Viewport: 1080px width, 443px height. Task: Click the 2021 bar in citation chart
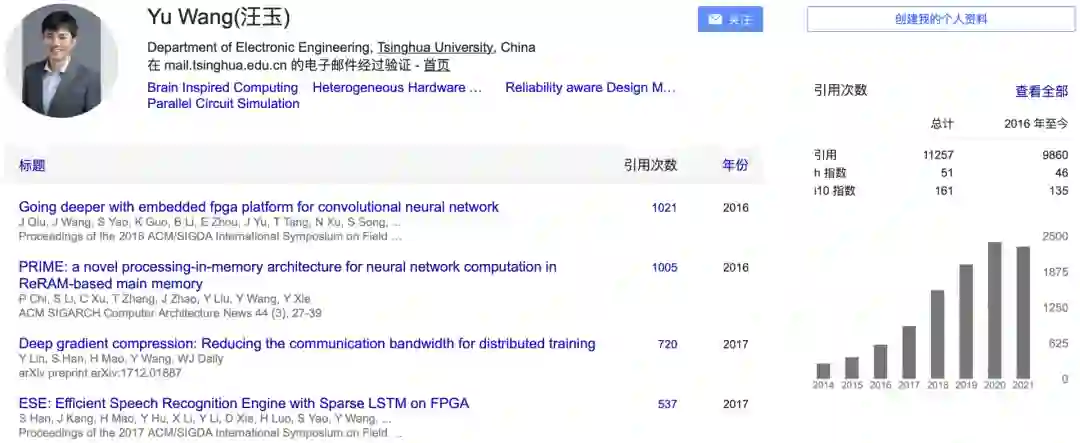click(1023, 313)
